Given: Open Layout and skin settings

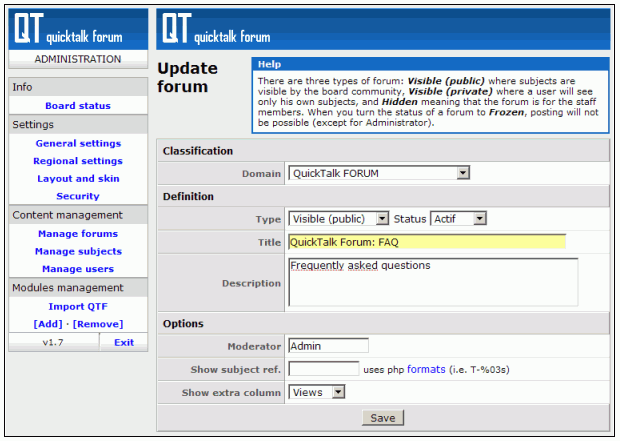Looking at the screenshot, I should pos(77,179).
